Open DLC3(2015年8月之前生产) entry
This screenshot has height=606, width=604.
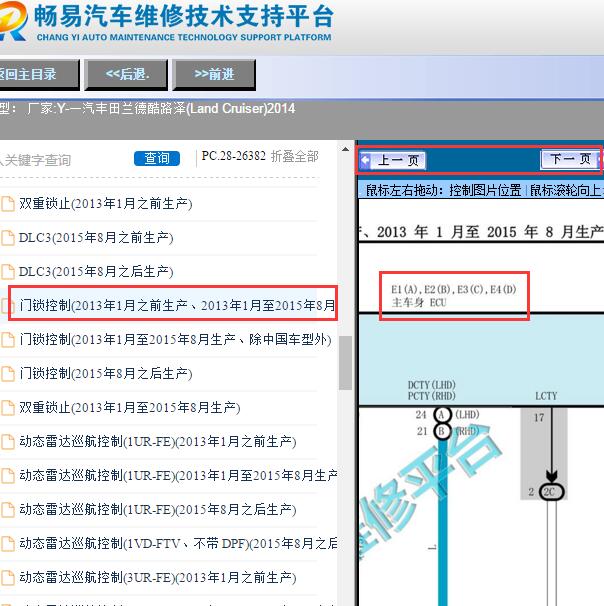96,238
